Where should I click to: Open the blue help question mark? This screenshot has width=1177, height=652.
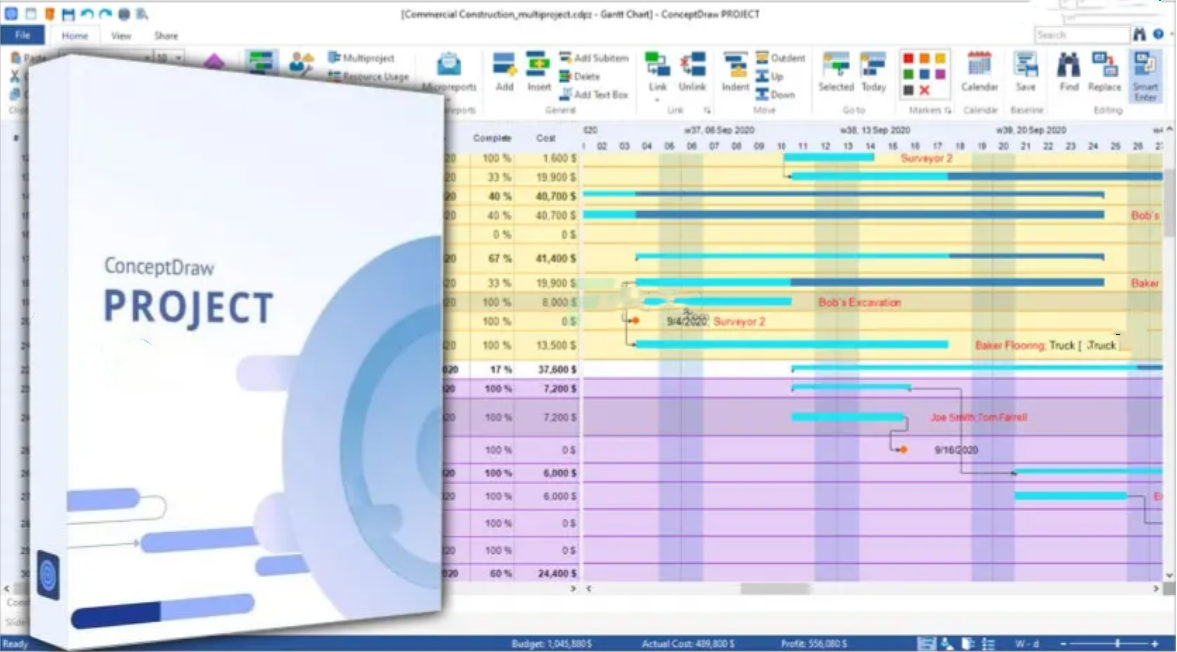click(x=1158, y=35)
